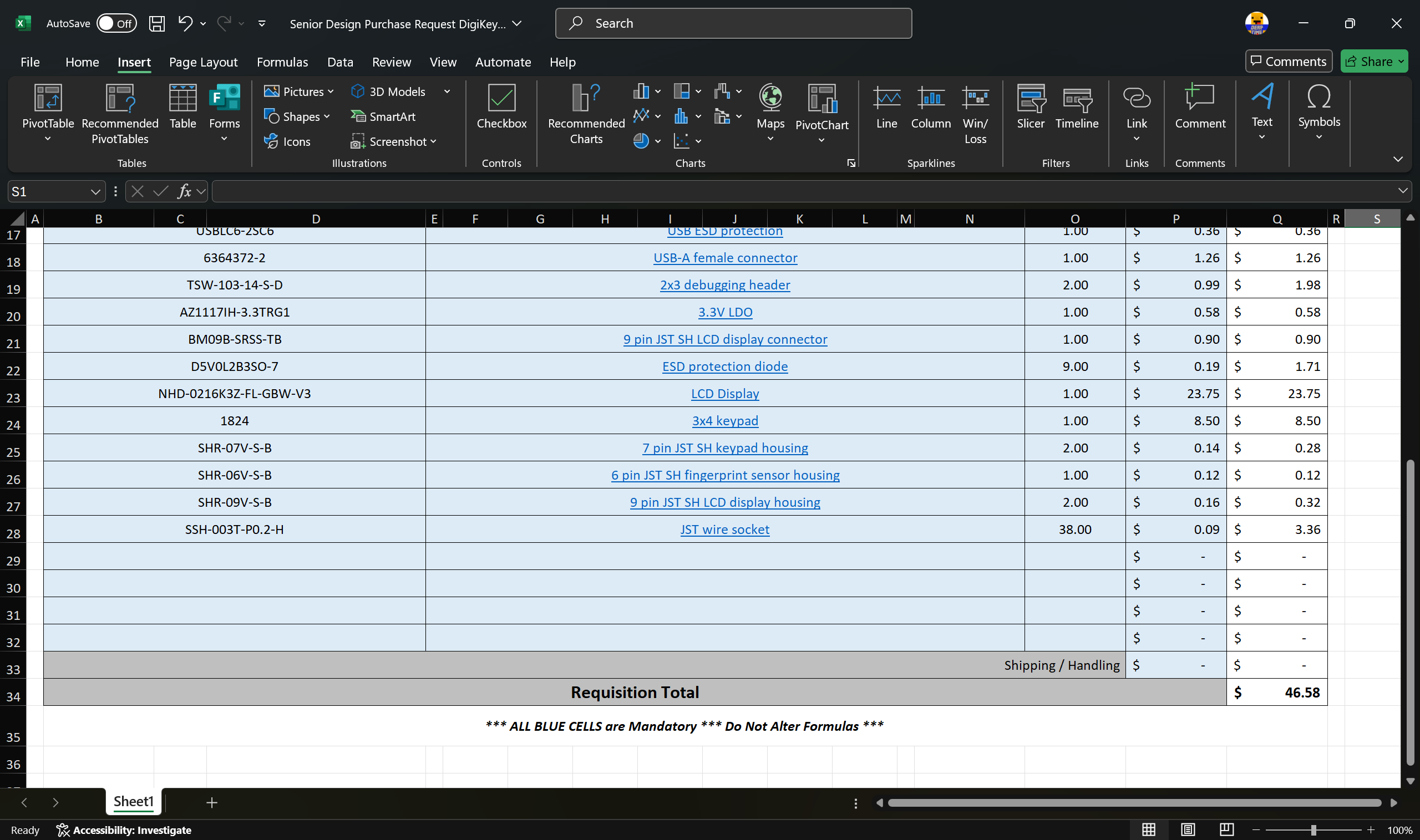Click the zoom slider handle
Image resolution: width=1420 pixels, height=840 pixels.
[x=1313, y=830]
